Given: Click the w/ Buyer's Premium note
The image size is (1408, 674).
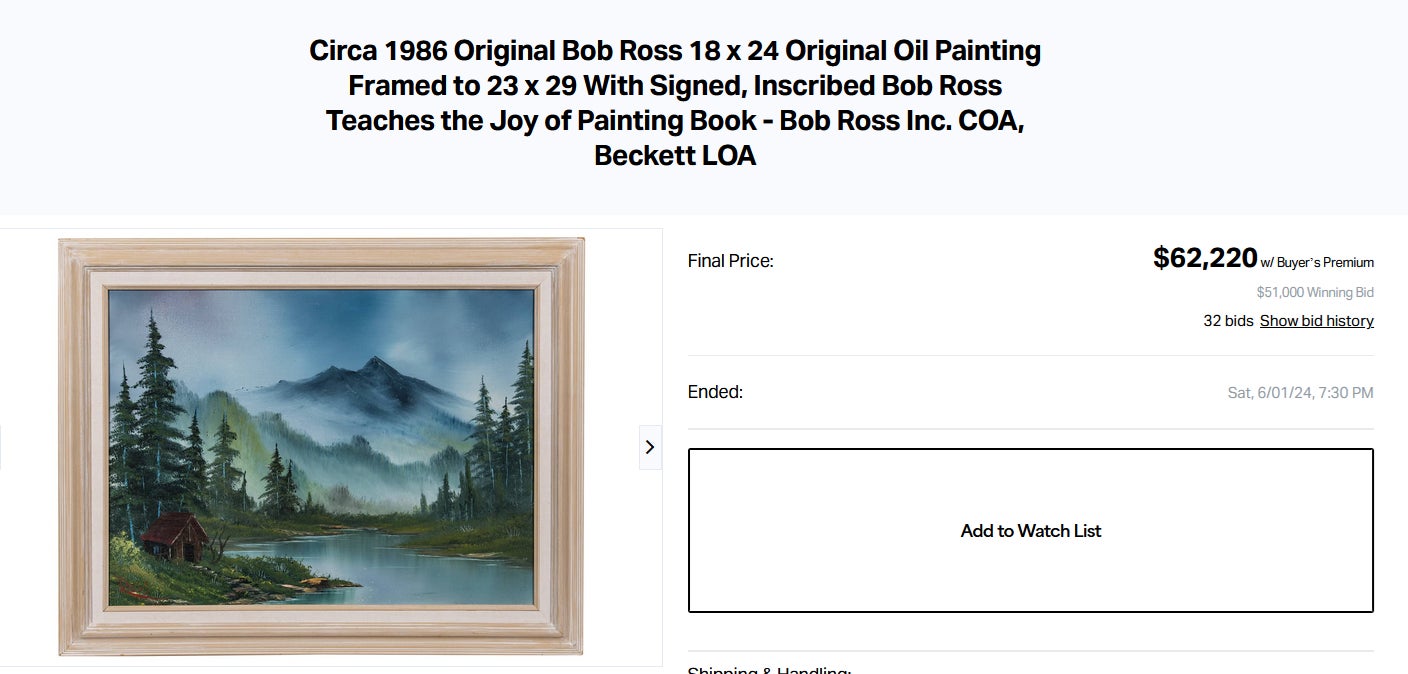Looking at the screenshot, I should click(1317, 263).
